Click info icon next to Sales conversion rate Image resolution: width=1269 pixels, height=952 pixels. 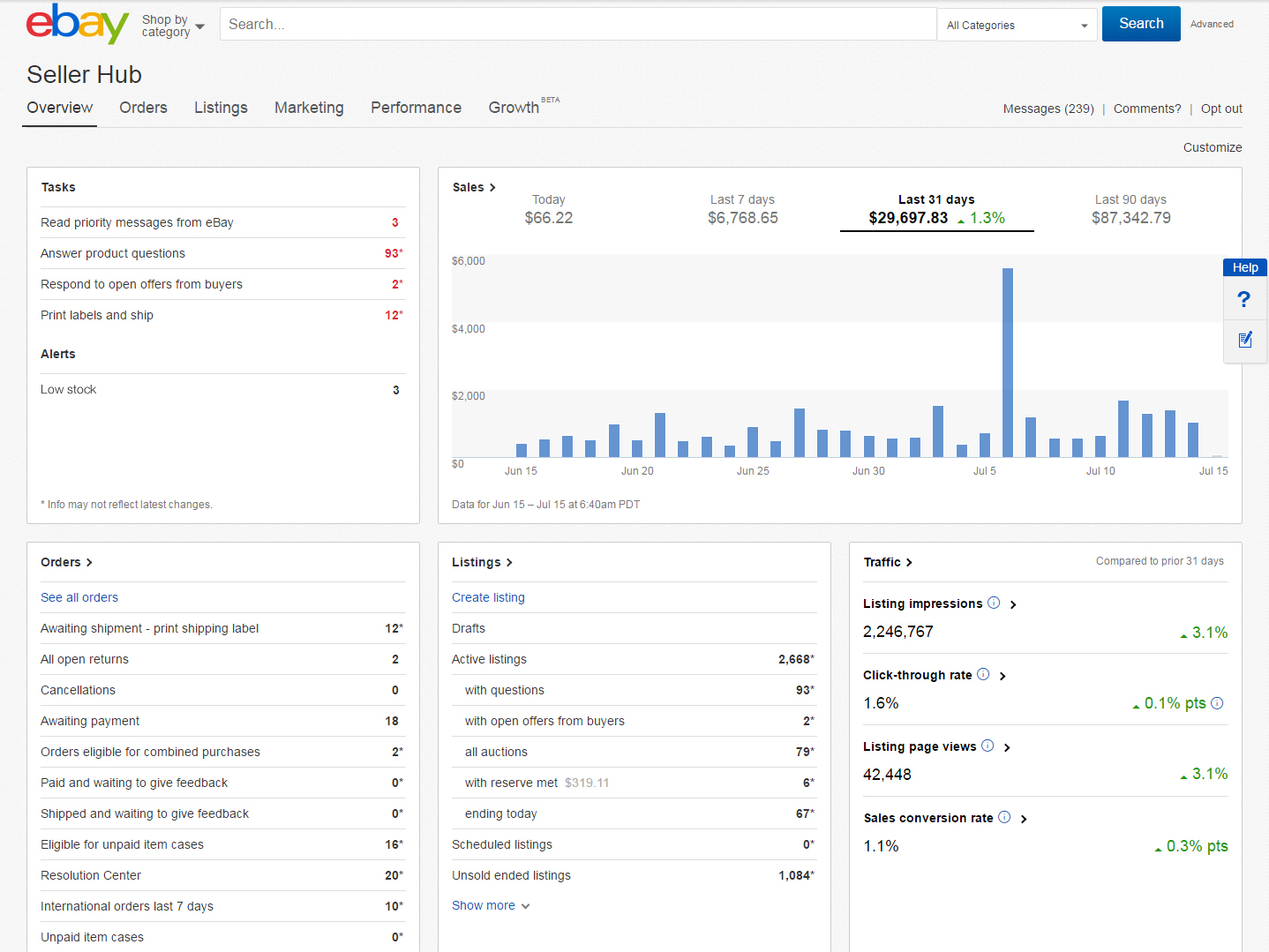[1004, 817]
